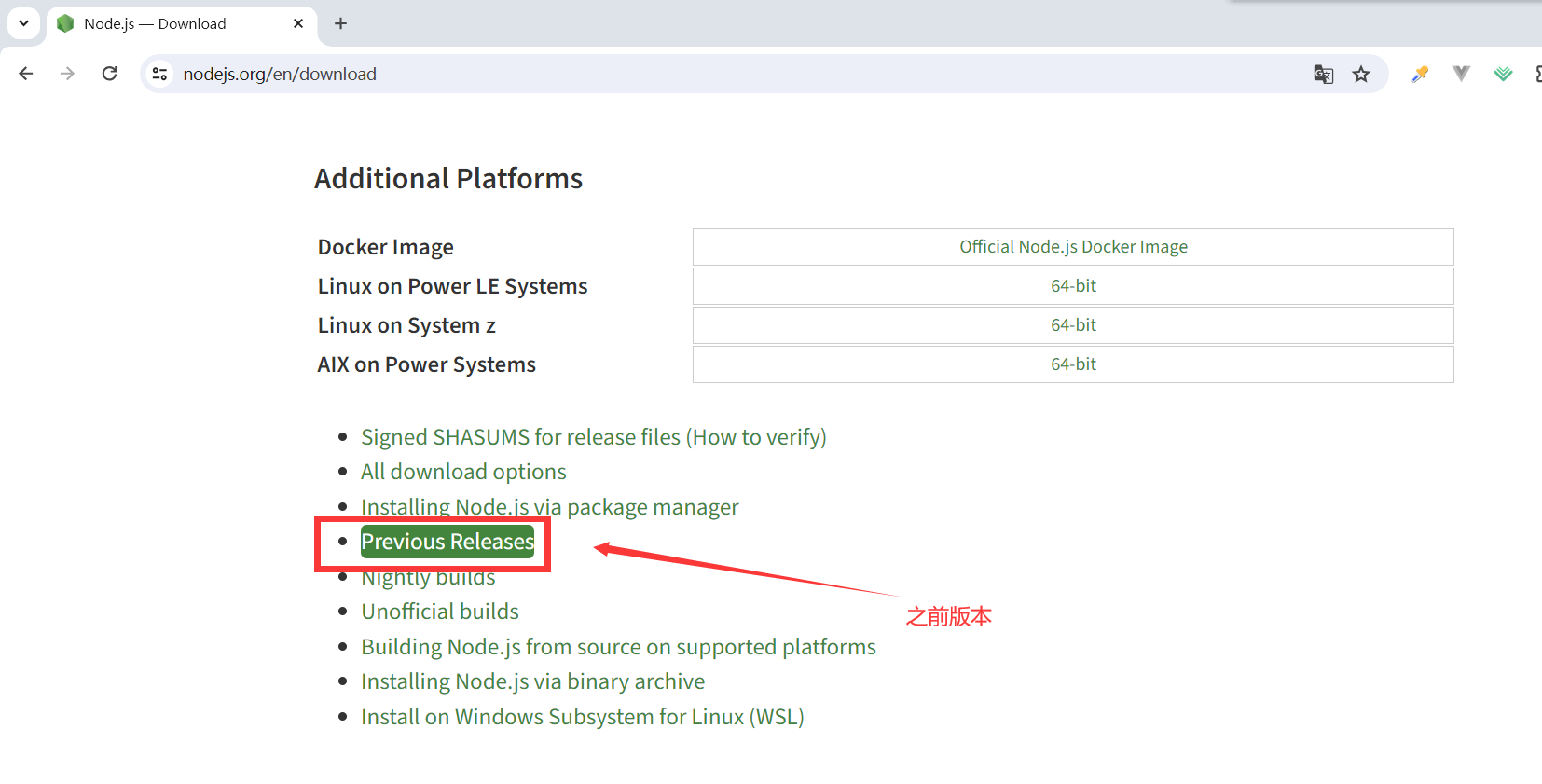This screenshot has height=784, width=1542.
Task: Open the translate page icon
Action: point(1323,74)
